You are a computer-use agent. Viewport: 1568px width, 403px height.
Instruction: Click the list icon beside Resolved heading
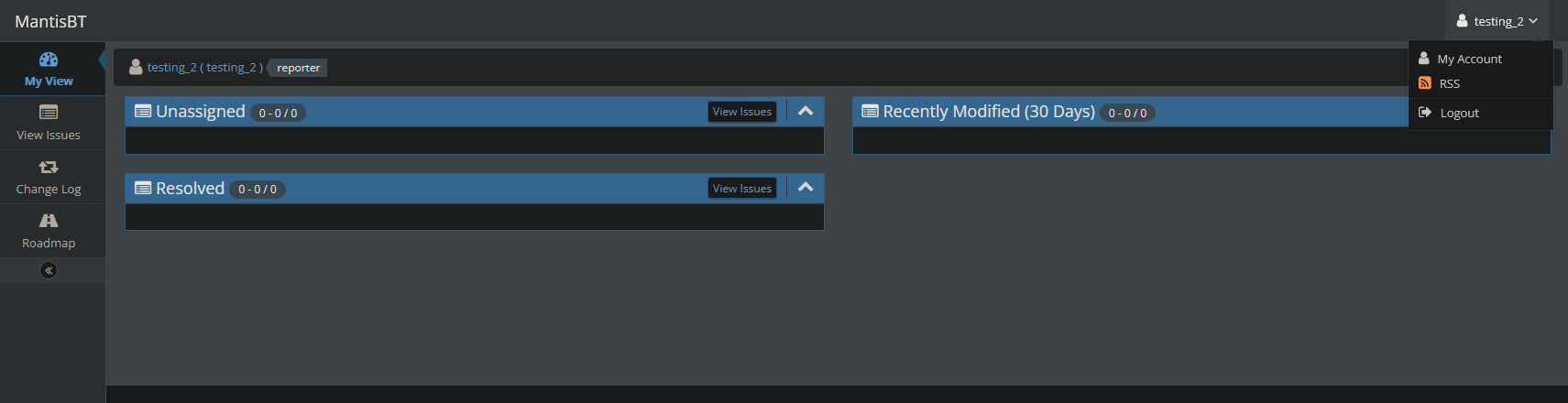pyautogui.click(x=143, y=189)
